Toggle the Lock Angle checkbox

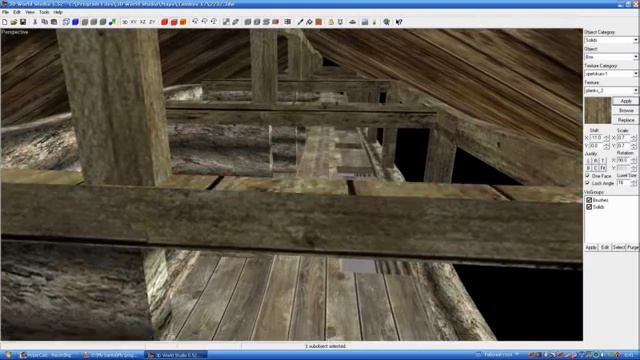pos(588,183)
